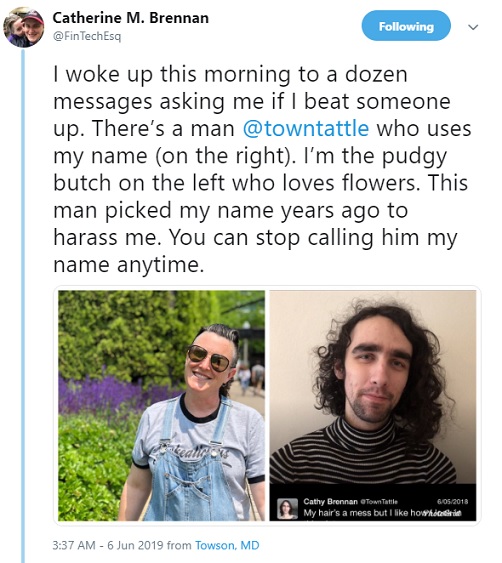Open Catherine M. Brennan display name
Image resolution: width=502 pixels, height=563 pixels.
(131, 18)
